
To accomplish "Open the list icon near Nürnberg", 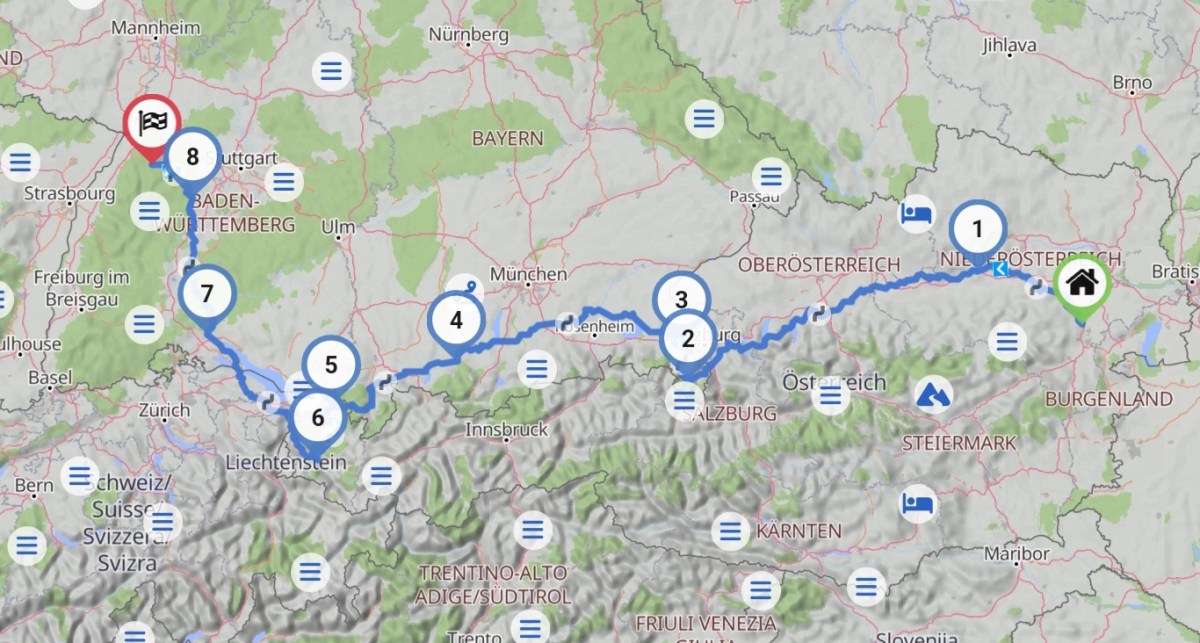I will [330, 72].
